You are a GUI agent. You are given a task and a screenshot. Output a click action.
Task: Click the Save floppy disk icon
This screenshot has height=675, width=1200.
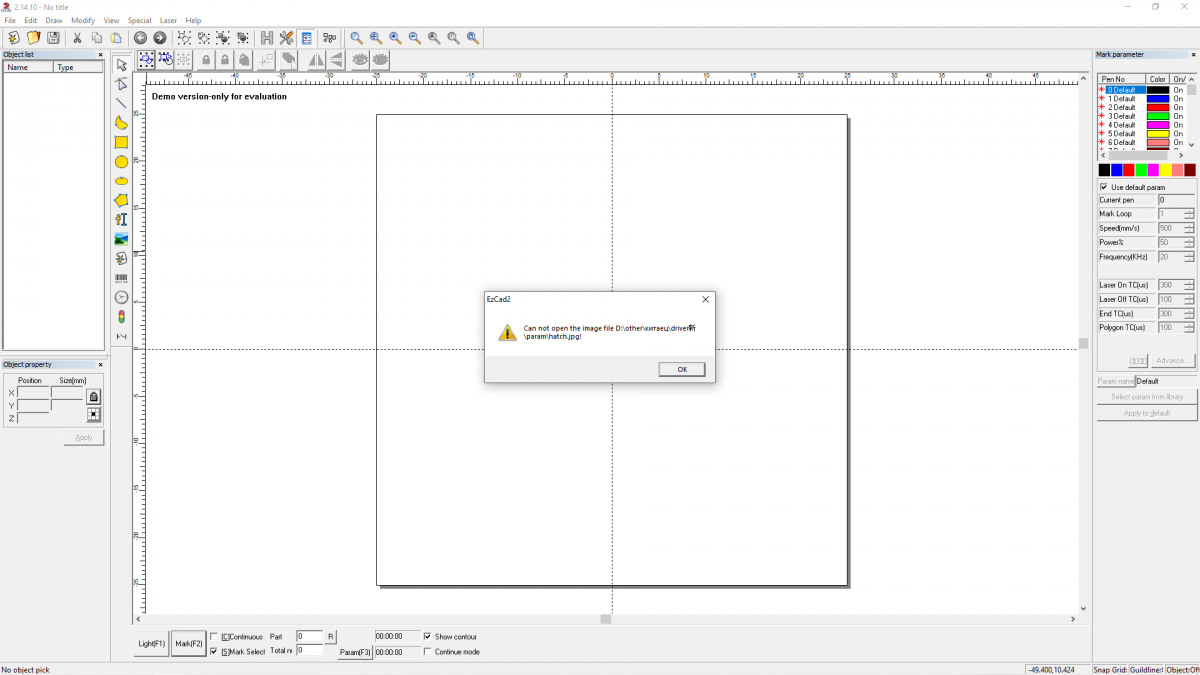pos(53,38)
